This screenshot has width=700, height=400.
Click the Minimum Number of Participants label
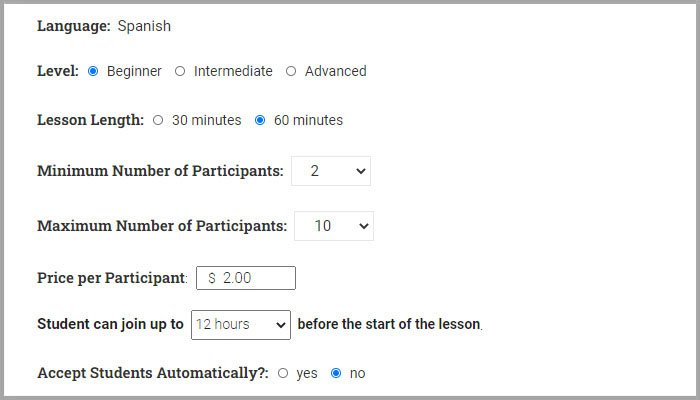[160, 171]
